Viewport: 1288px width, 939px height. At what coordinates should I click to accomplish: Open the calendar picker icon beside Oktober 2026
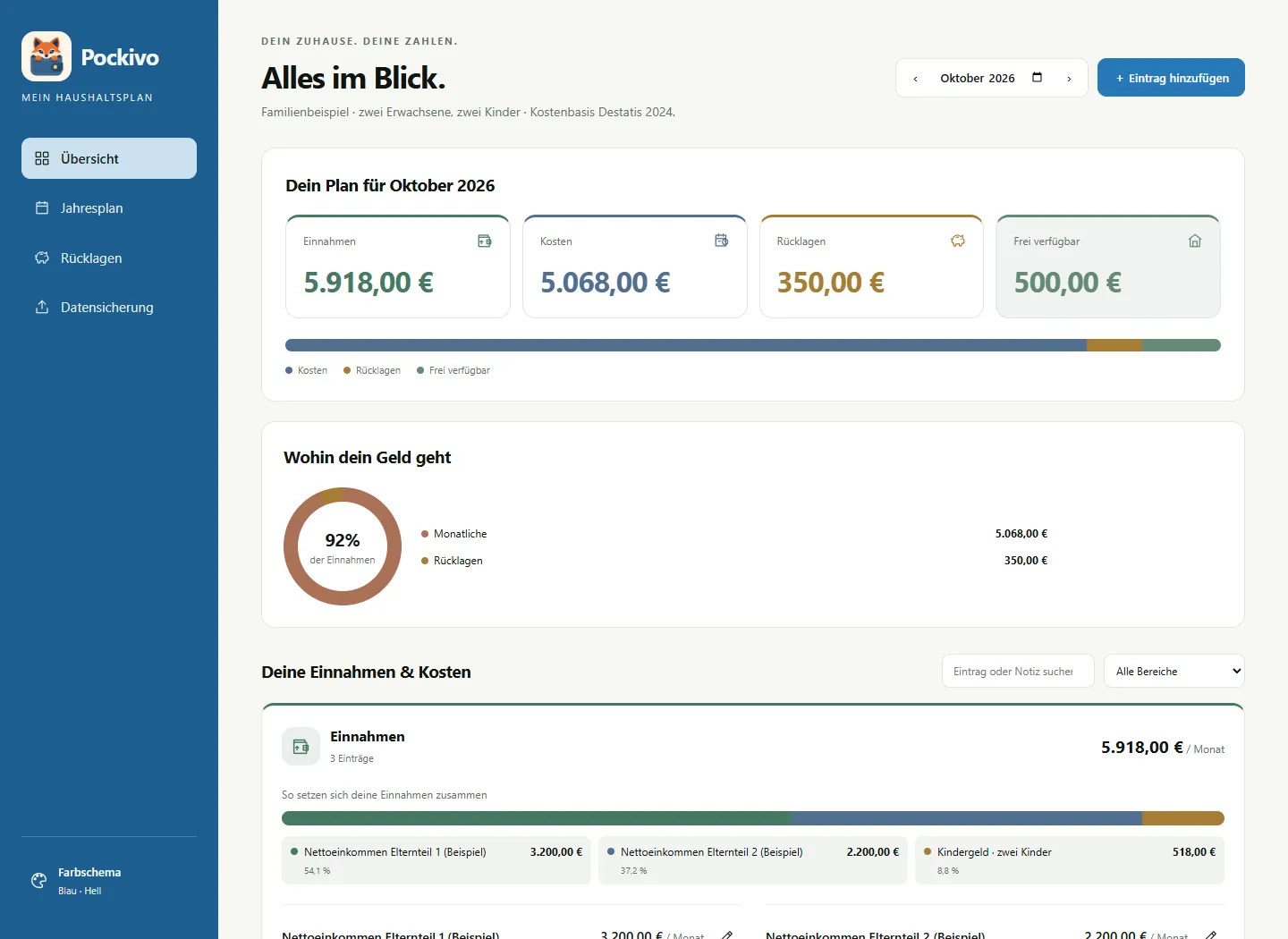(1038, 78)
